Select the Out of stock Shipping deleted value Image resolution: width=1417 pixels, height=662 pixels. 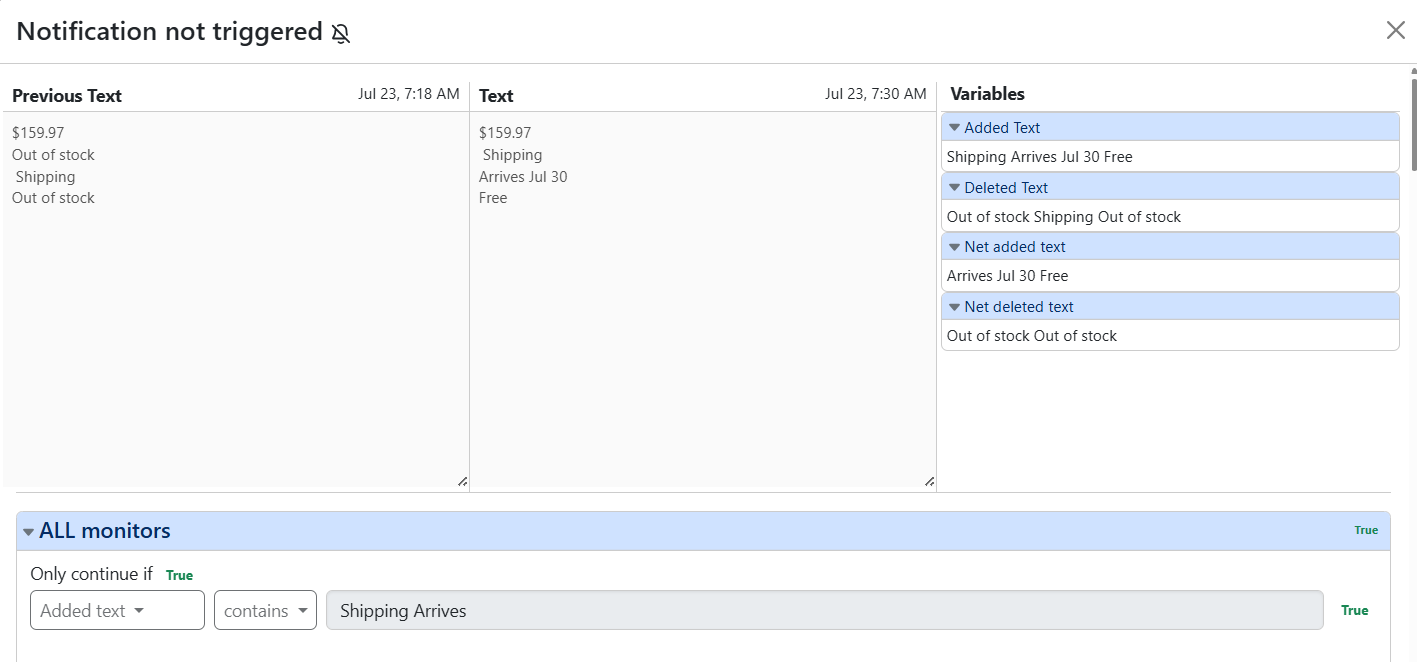[1064, 217]
